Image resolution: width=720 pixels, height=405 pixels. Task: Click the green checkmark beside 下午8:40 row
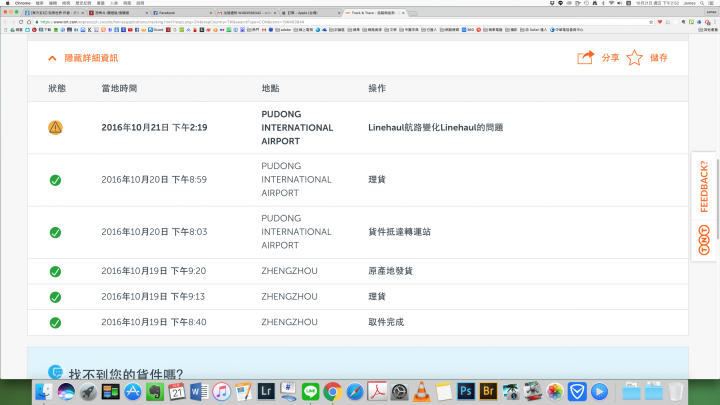point(55,323)
